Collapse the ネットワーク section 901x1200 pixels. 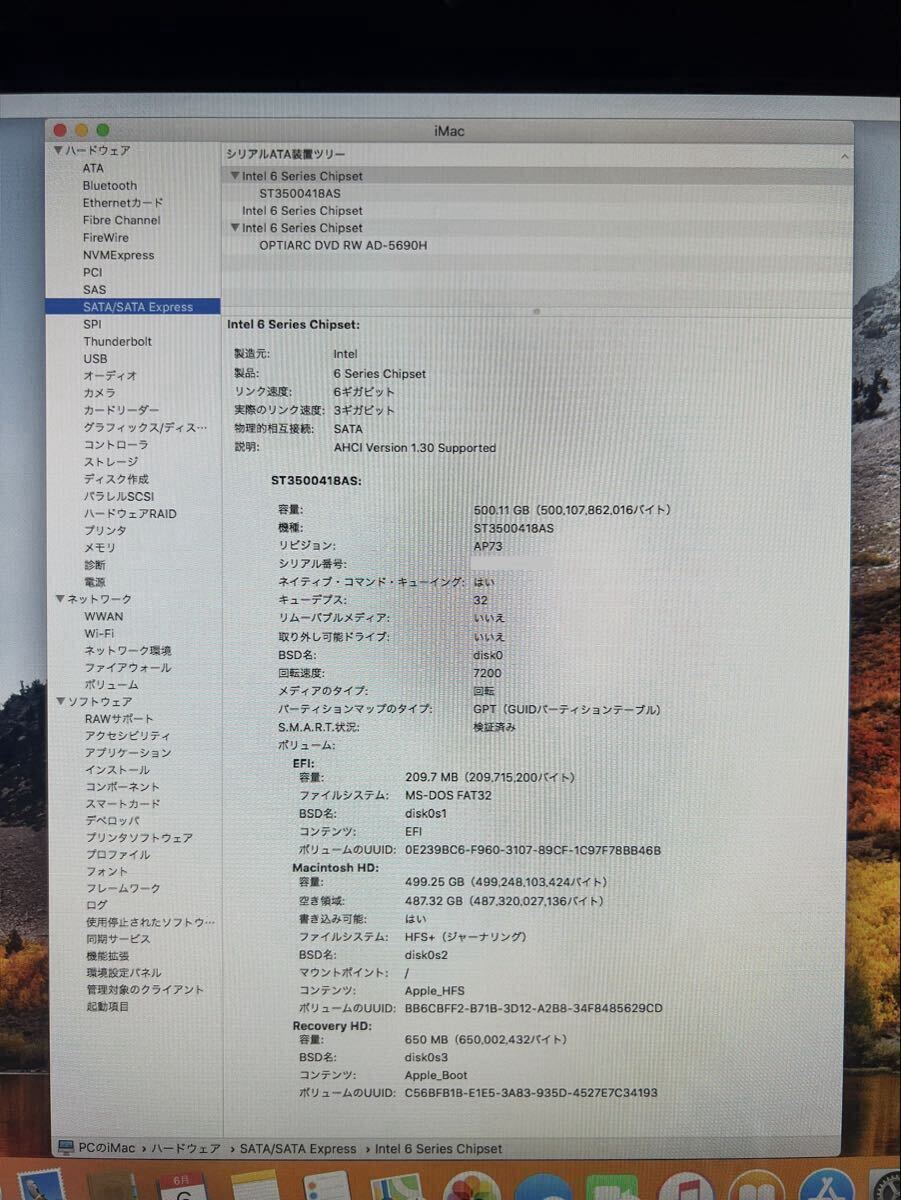pyautogui.click(x=59, y=599)
